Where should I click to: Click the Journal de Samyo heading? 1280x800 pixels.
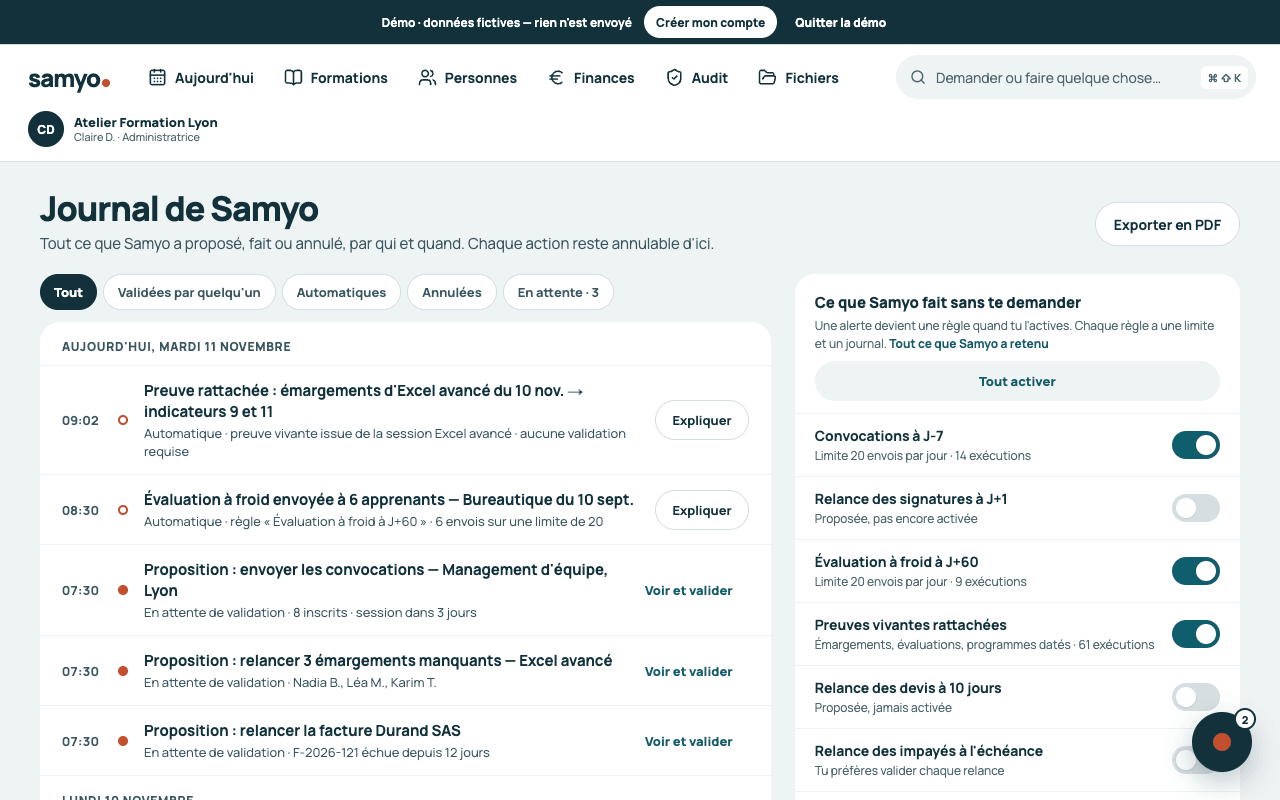(x=179, y=209)
